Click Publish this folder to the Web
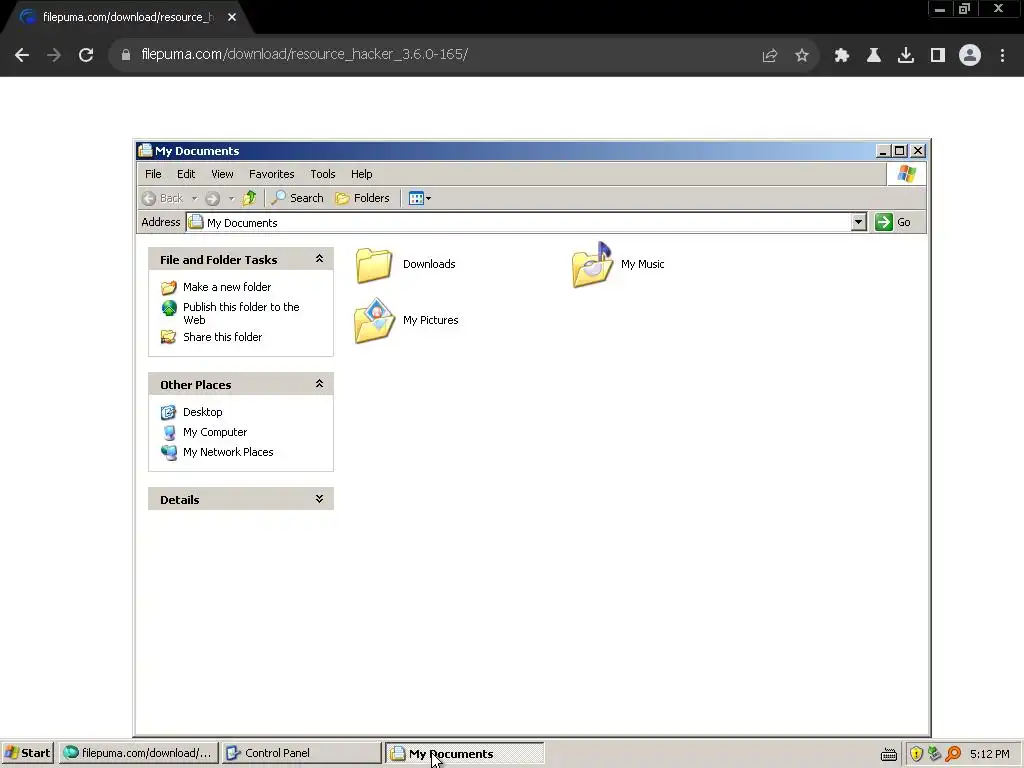The height and width of the screenshot is (768, 1024). [x=241, y=313]
